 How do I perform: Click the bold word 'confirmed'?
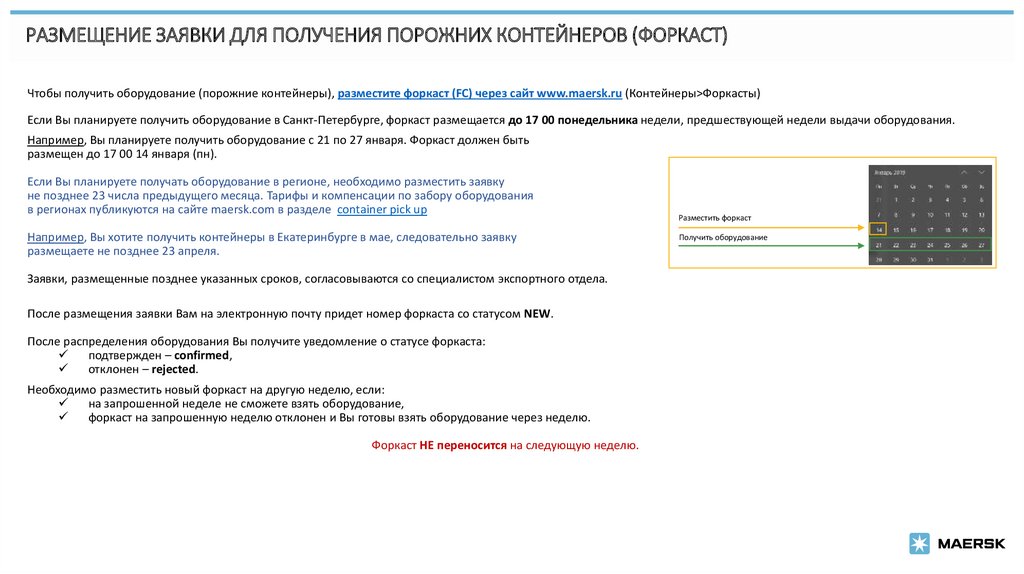click(201, 355)
